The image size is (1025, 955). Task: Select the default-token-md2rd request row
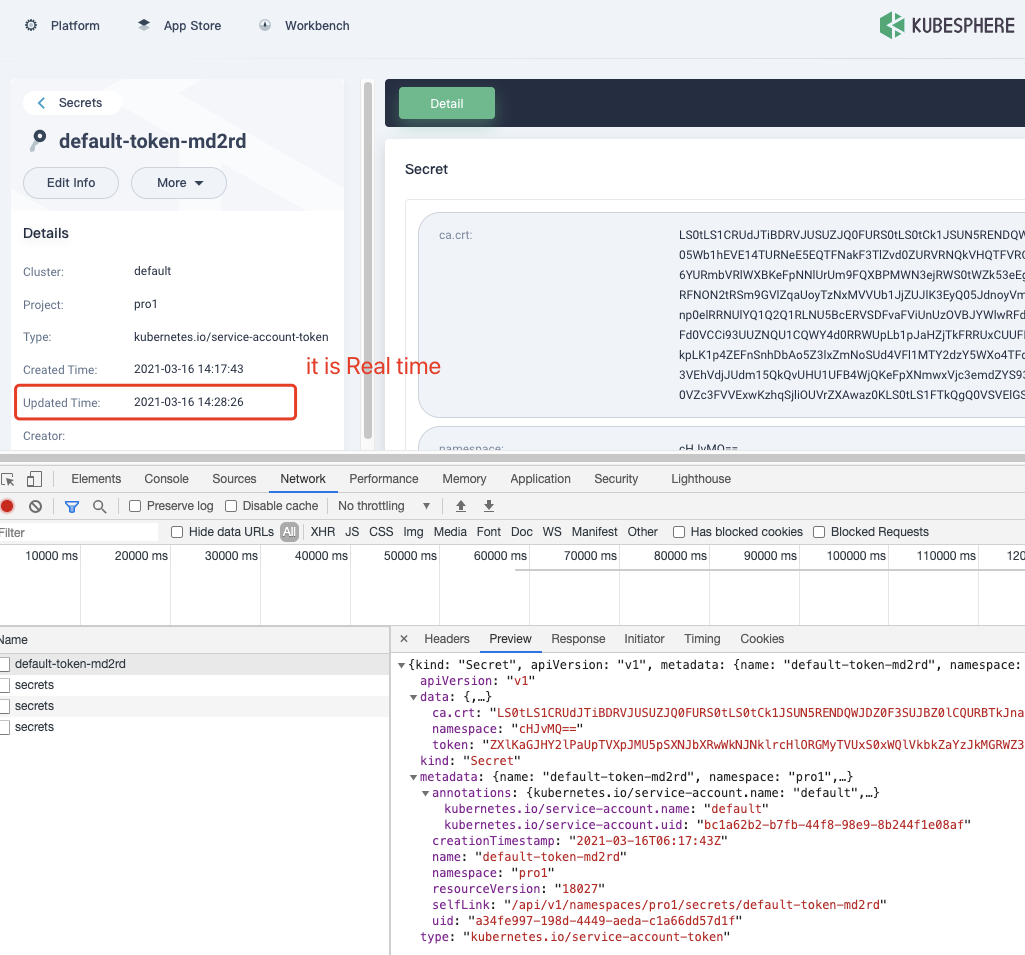(x=195, y=664)
